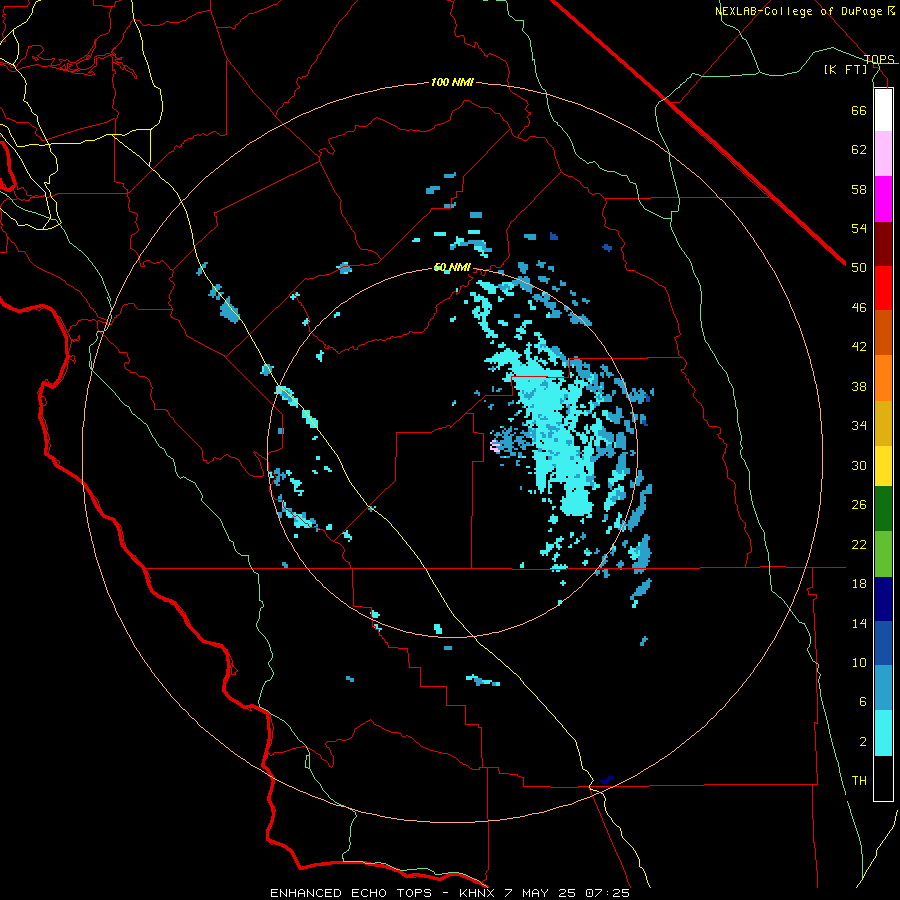Click the dark green legend swatch

(883, 509)
